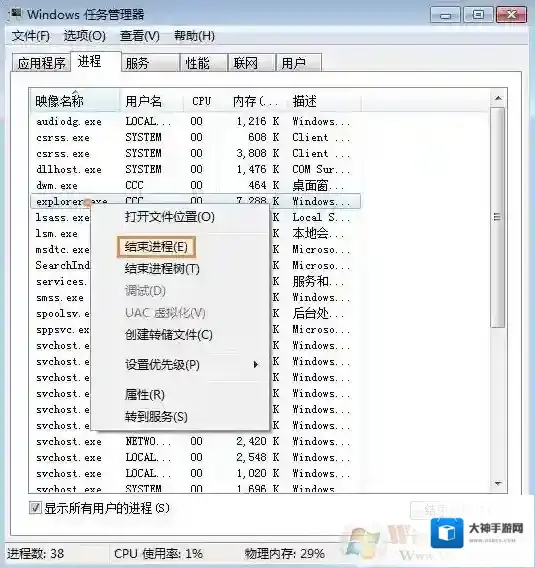Image resolution: width=535 pixels, height=568 pixels.
Task: Click the 后台处... description cell
Action: [318, 313]
